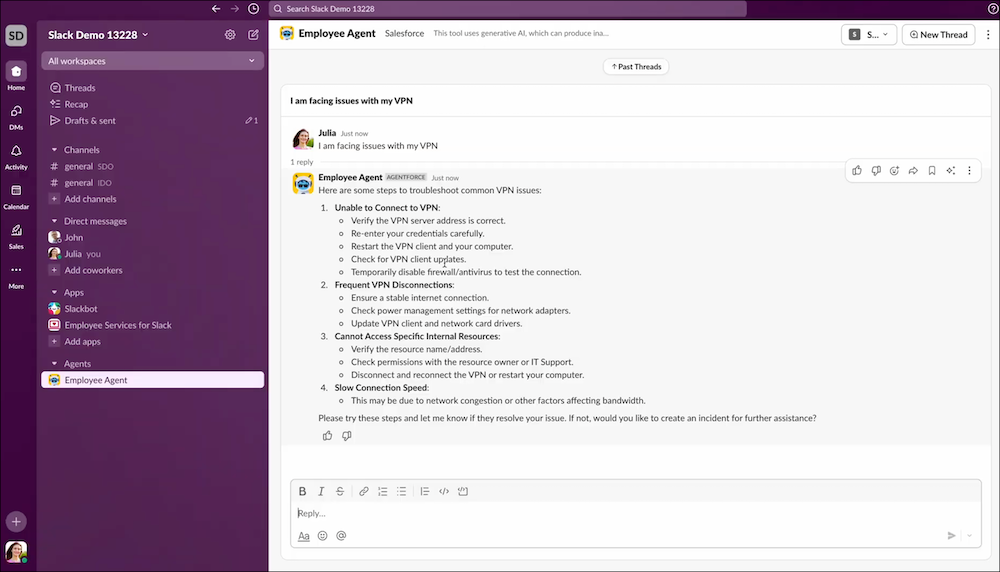1000x572 pixels.
Task: Open the Slack Demo 13228 workspace menu
Action: pos(98,35)
